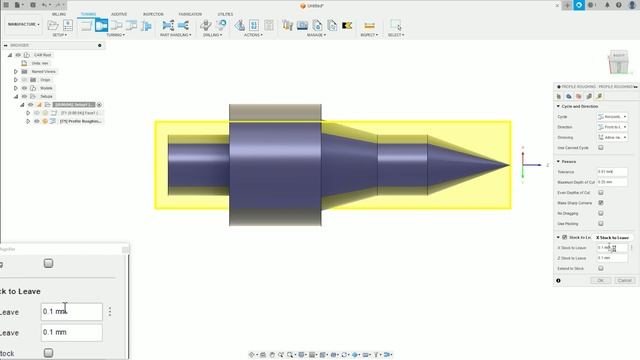The height and width of the screenshot is (360, 640).
Task: Open the Radii tab icon in dialog
Action: [x=579, y=96]
